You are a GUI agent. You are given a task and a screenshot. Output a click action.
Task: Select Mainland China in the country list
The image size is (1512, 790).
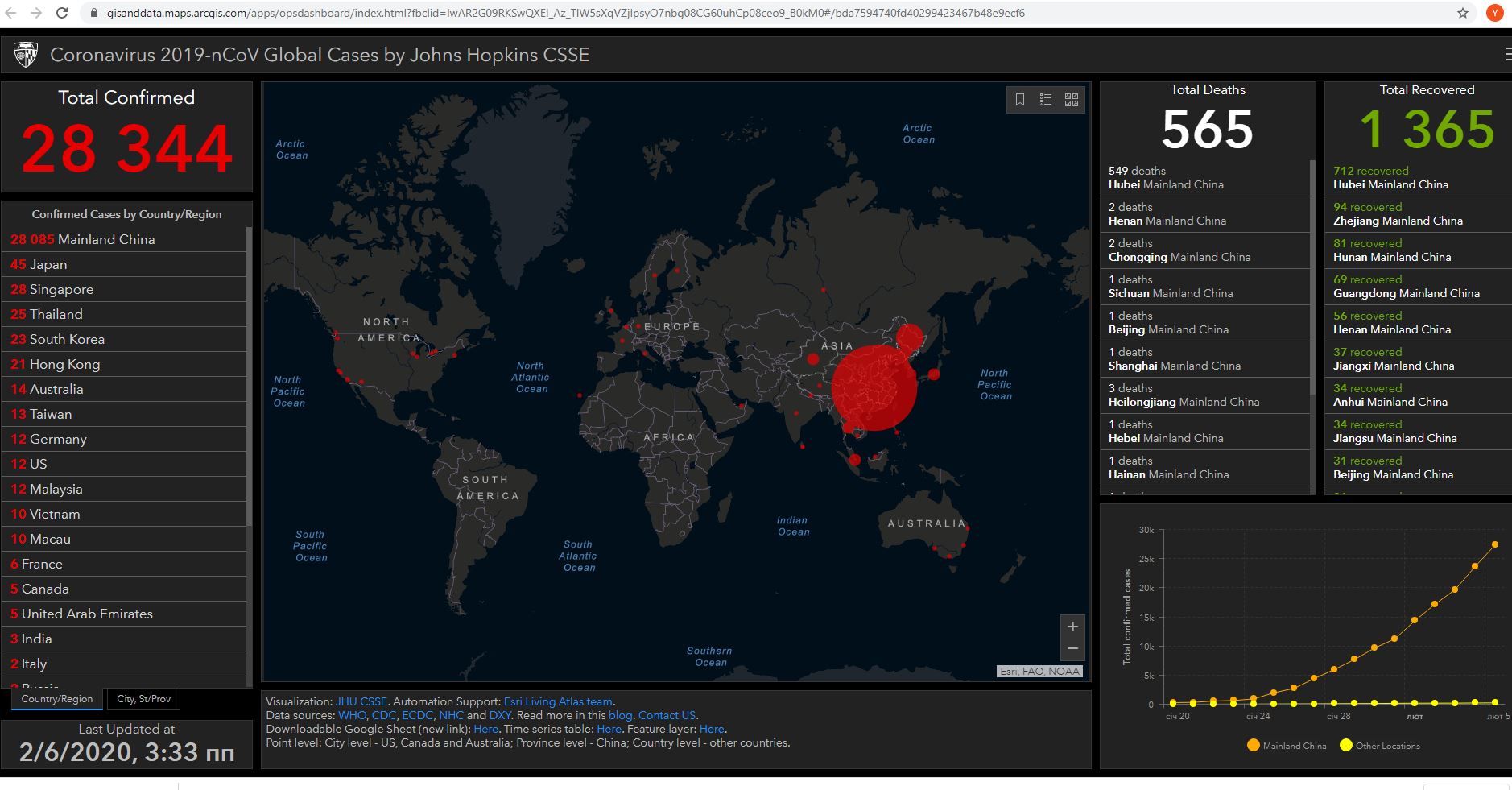coord(124,239)
